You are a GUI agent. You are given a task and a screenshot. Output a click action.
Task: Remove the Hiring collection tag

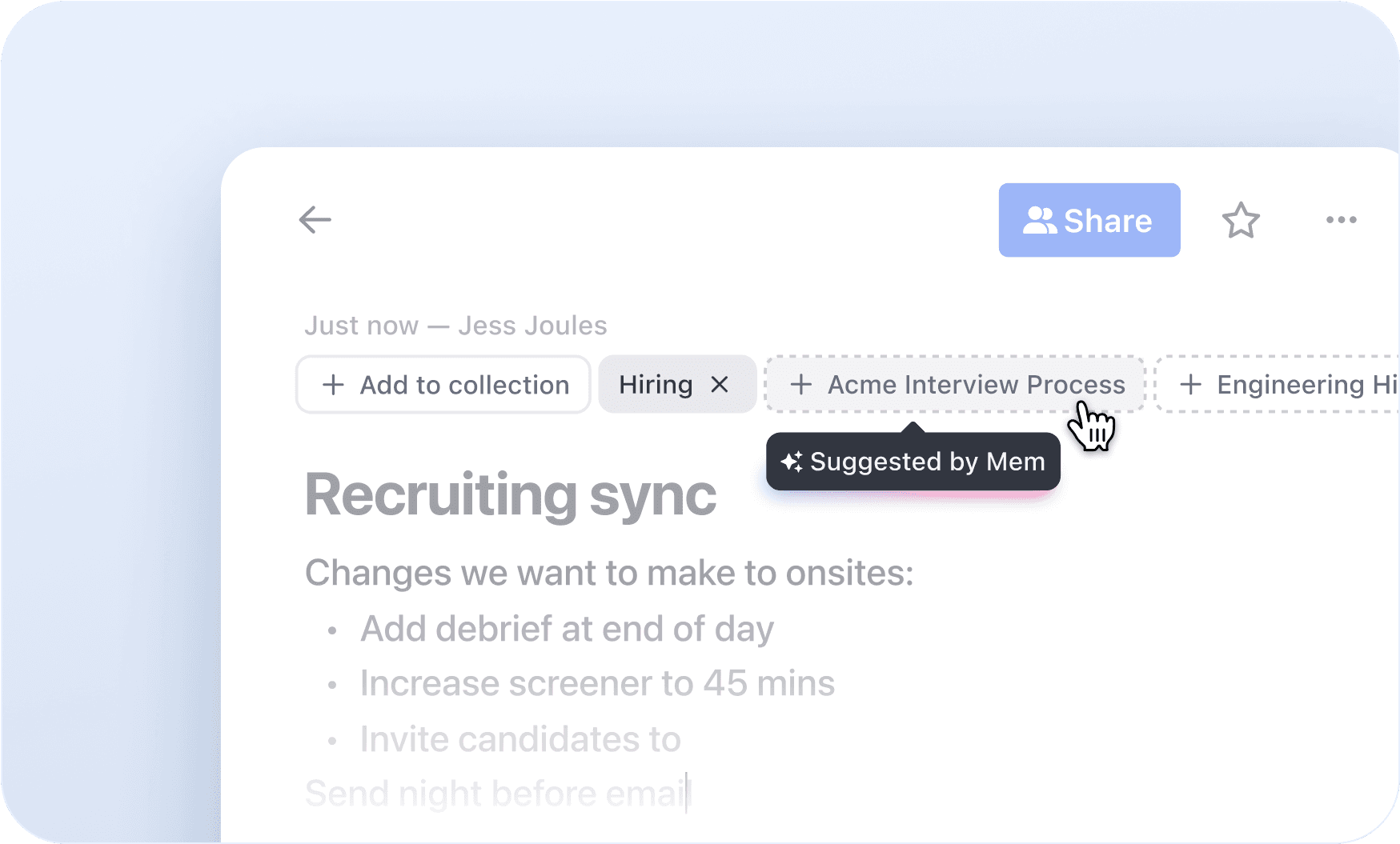tap(720, 385)
